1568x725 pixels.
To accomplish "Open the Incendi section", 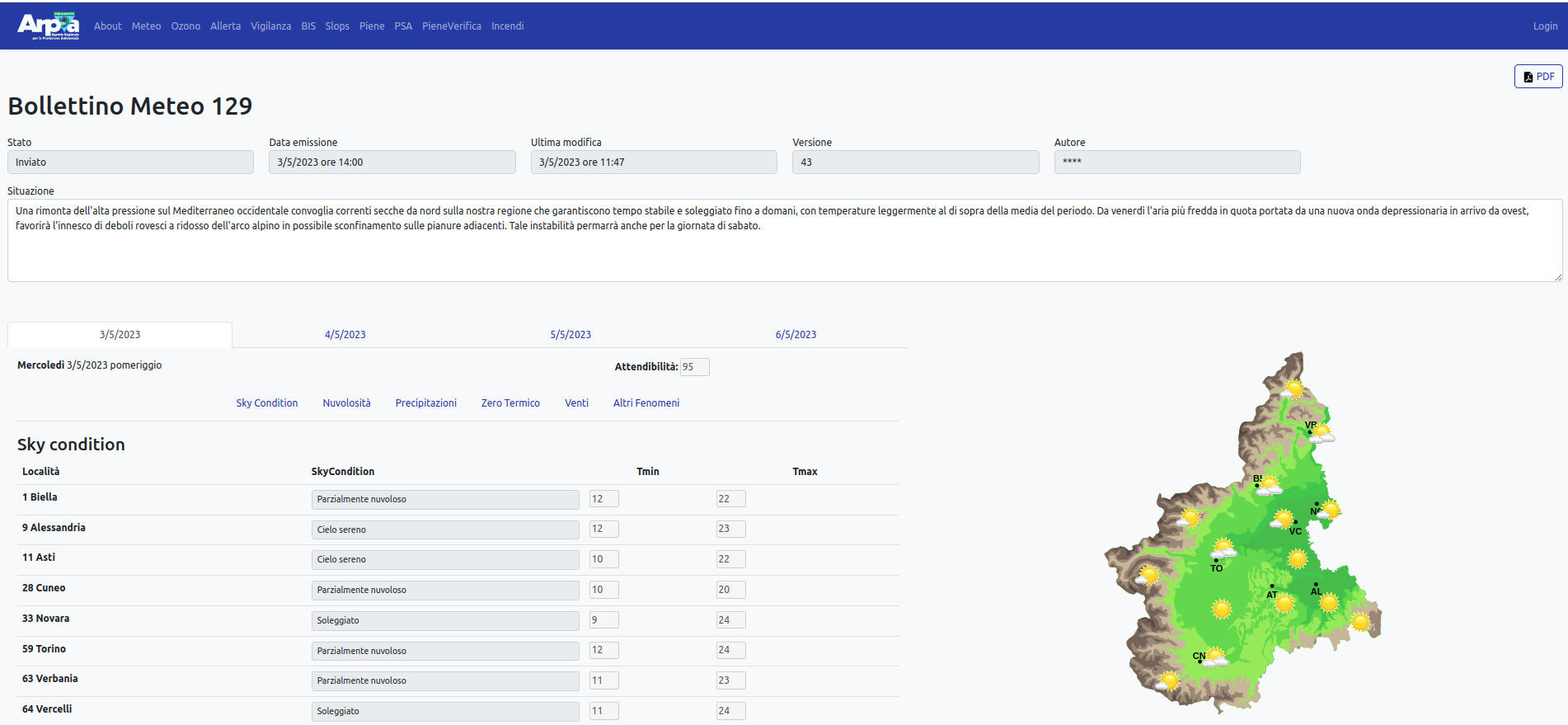I will (508, 26).
